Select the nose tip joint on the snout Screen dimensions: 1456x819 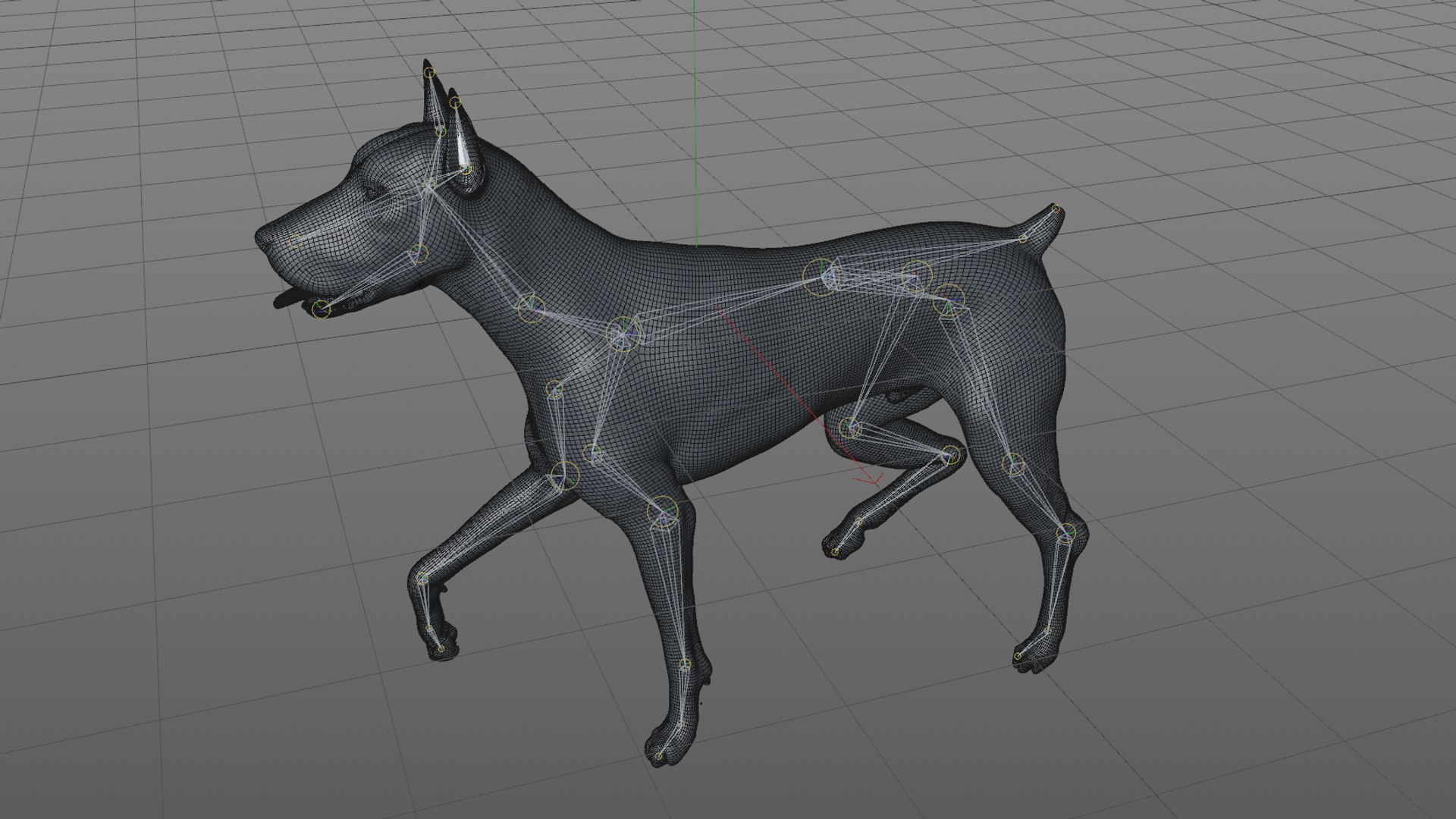295,242
